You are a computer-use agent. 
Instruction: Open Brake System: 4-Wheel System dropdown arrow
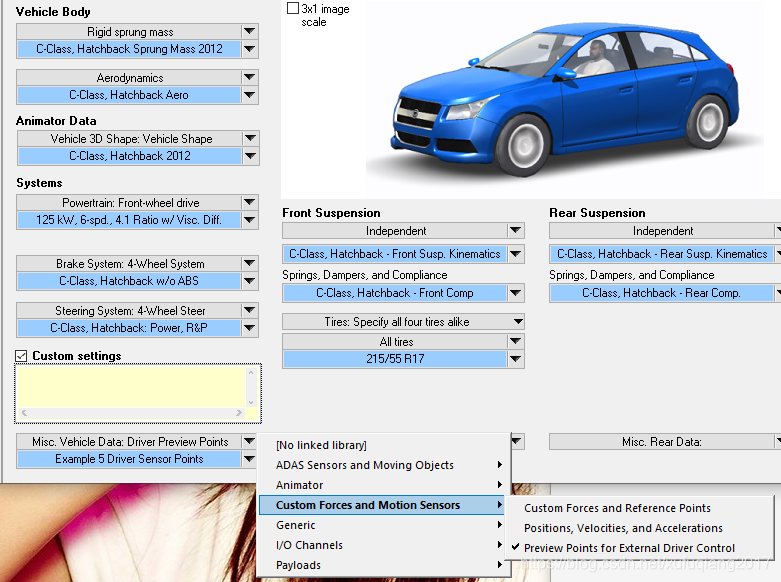point(250,263)
